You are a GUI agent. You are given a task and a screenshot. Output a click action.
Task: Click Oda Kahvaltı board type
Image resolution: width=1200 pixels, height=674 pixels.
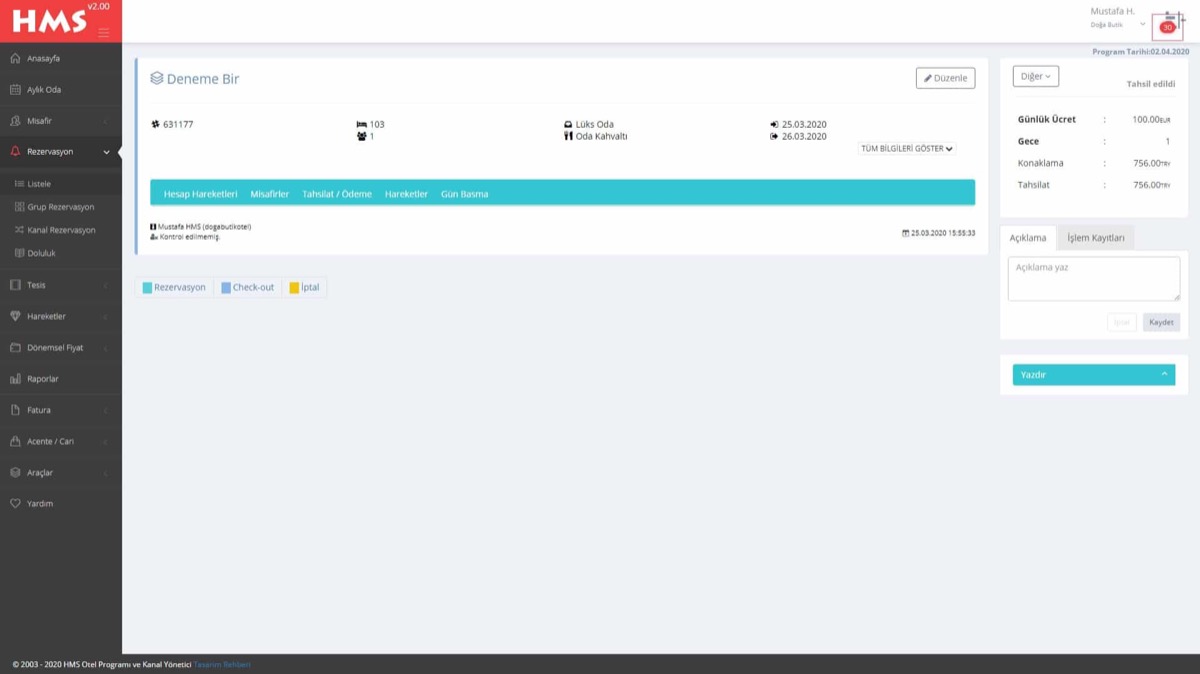coord(601,136)
